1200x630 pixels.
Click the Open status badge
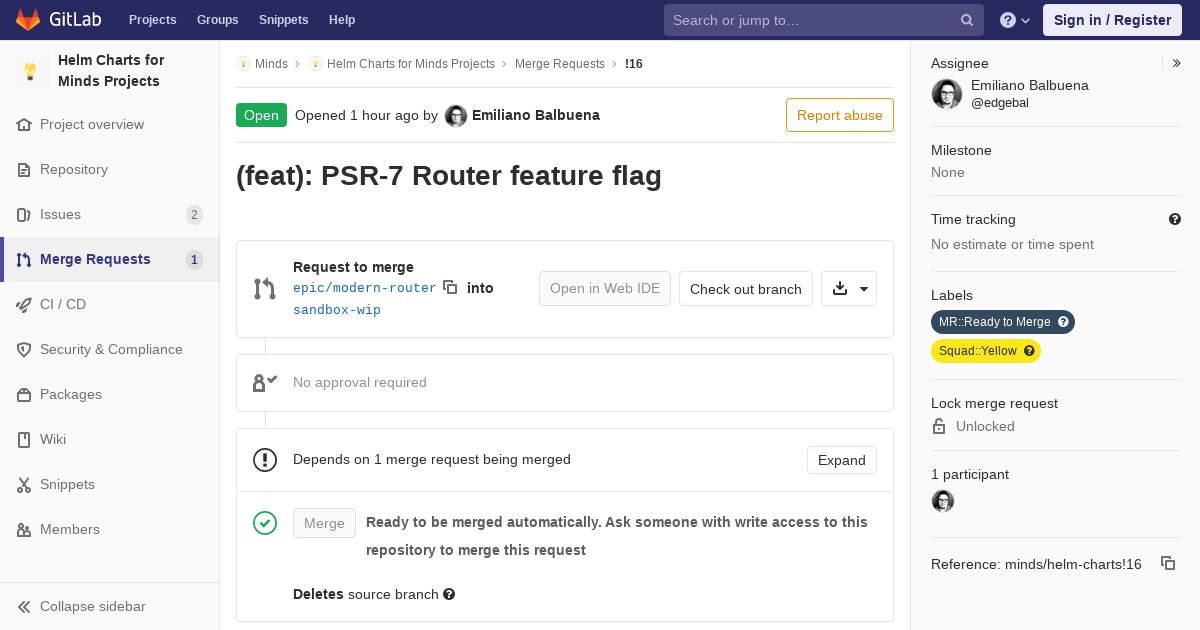point(261,115)
